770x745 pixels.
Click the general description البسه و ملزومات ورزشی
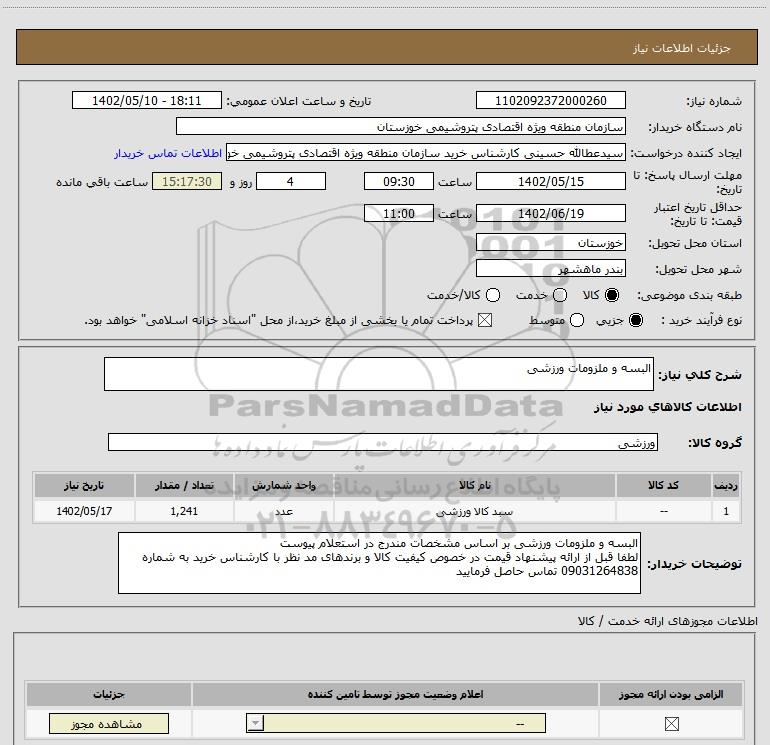(379, 374)
